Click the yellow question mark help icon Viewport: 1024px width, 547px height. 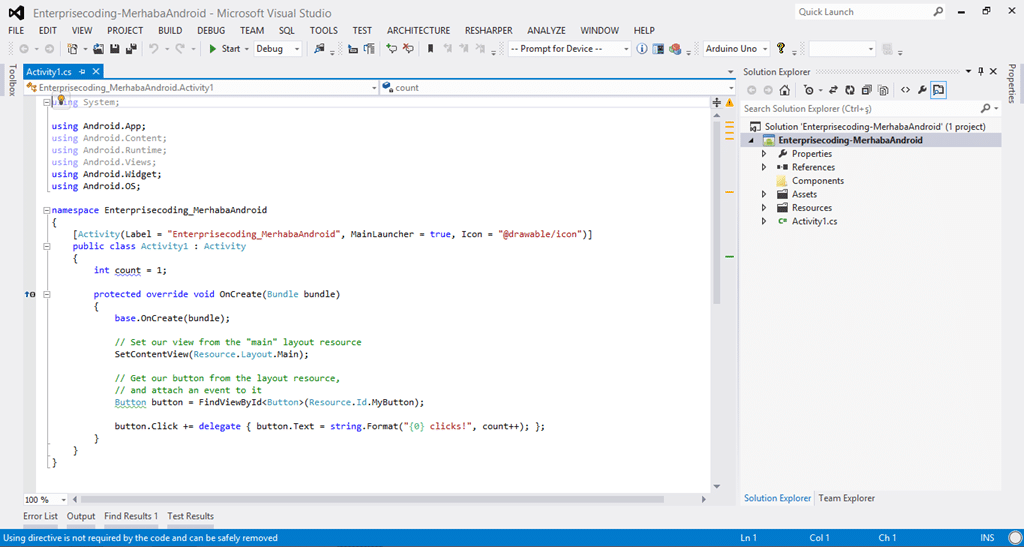(x=780, y=49)
